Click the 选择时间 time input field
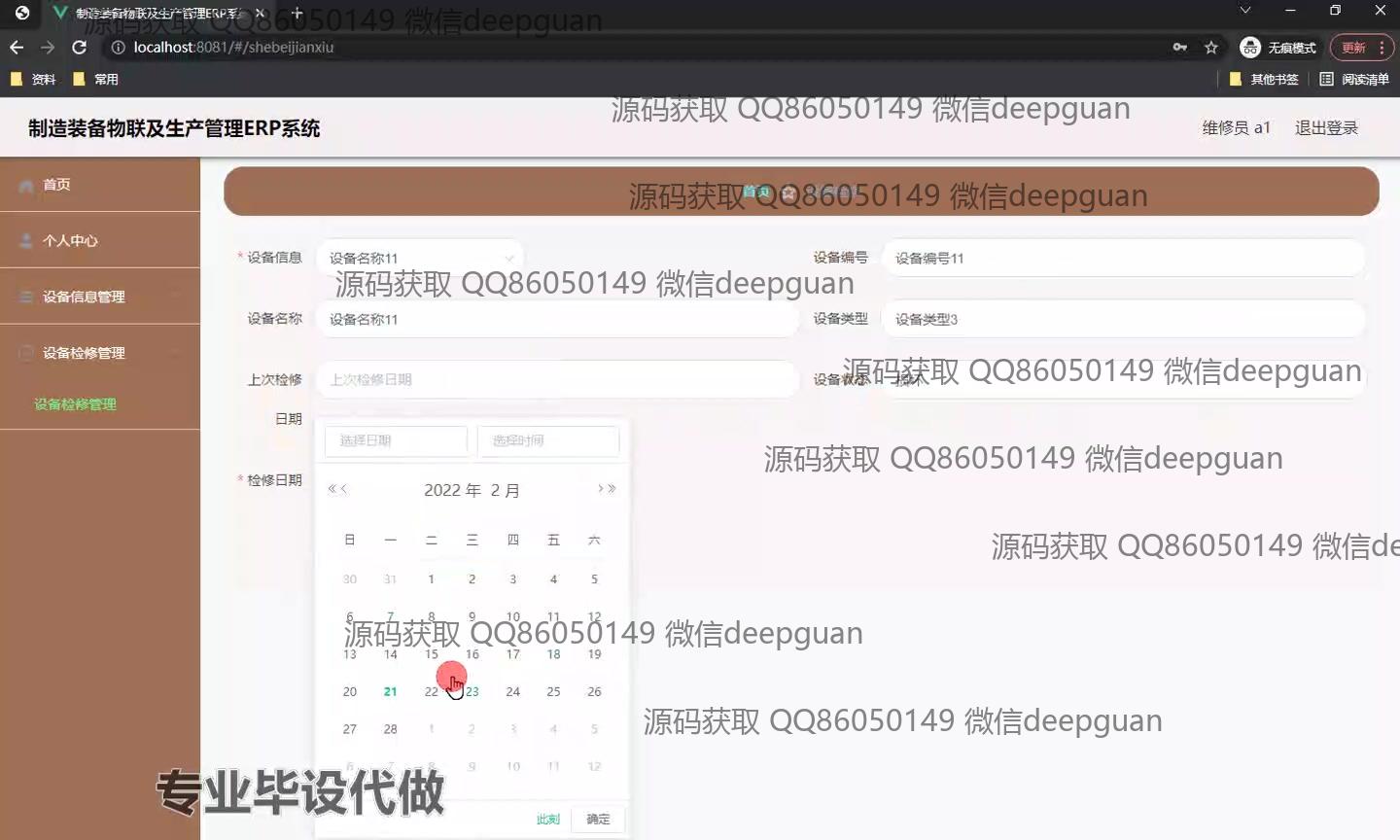 [548, 440]
